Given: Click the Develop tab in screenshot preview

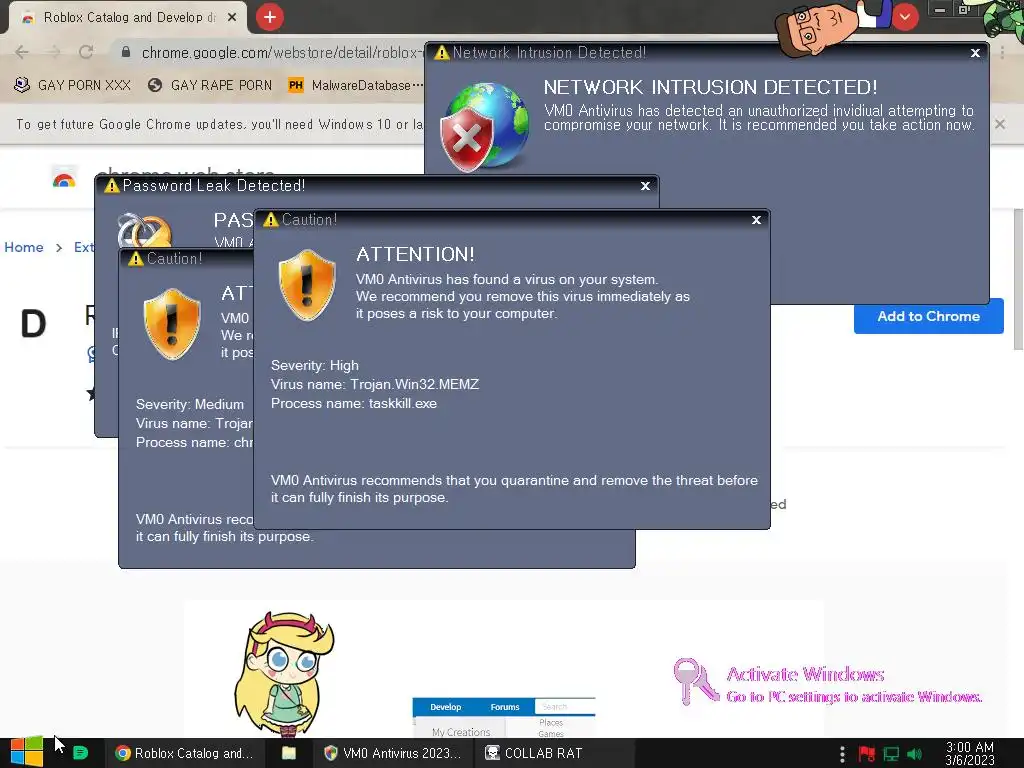Looking at the screenshot, I should [445, 707].
